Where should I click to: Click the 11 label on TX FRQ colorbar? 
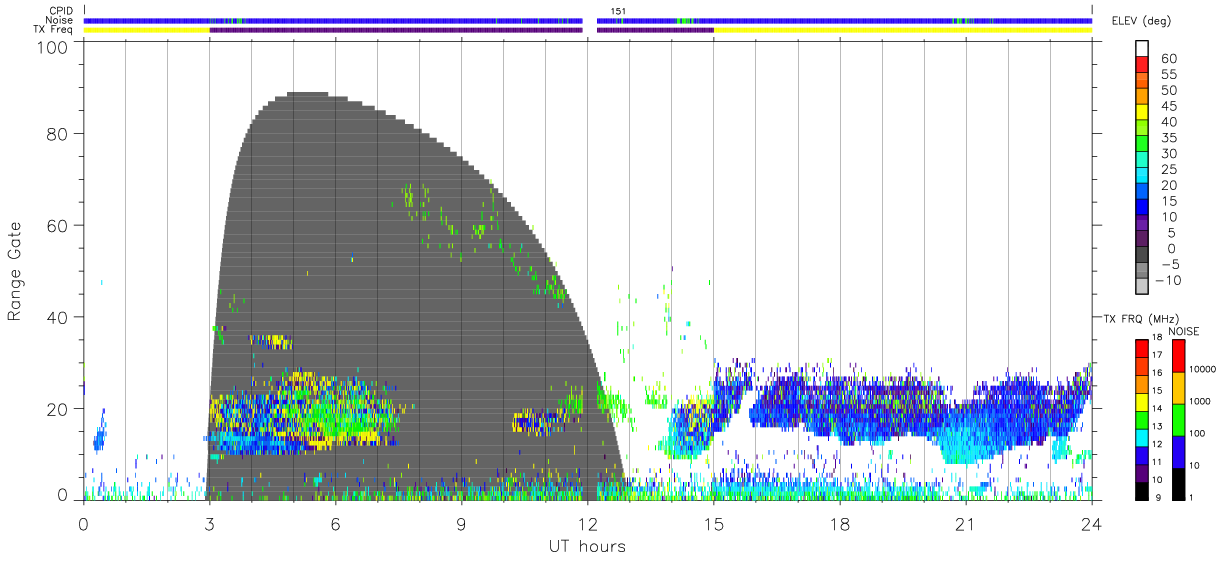[1157, 462]
